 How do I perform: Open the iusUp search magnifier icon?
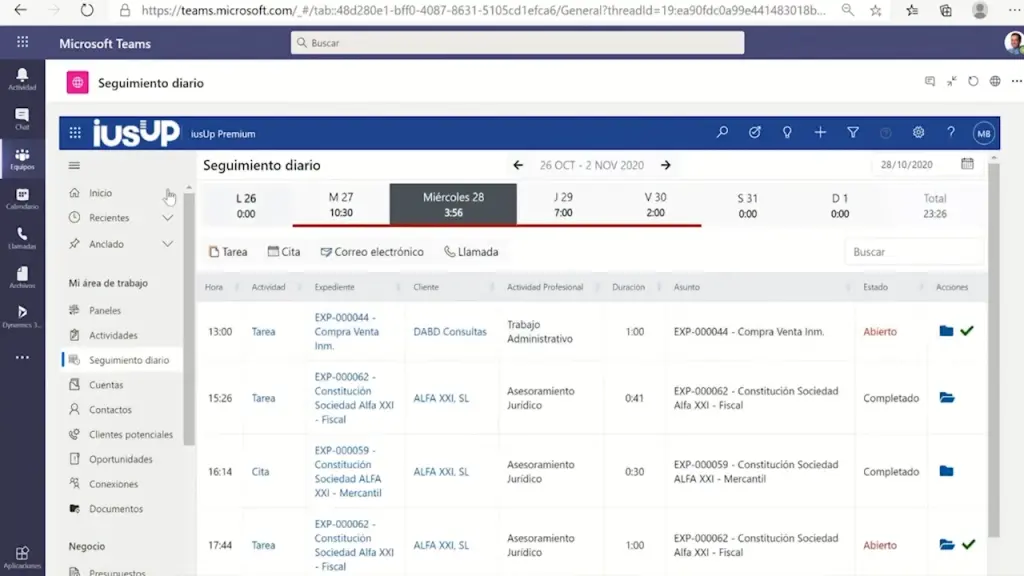click(722, 133)
